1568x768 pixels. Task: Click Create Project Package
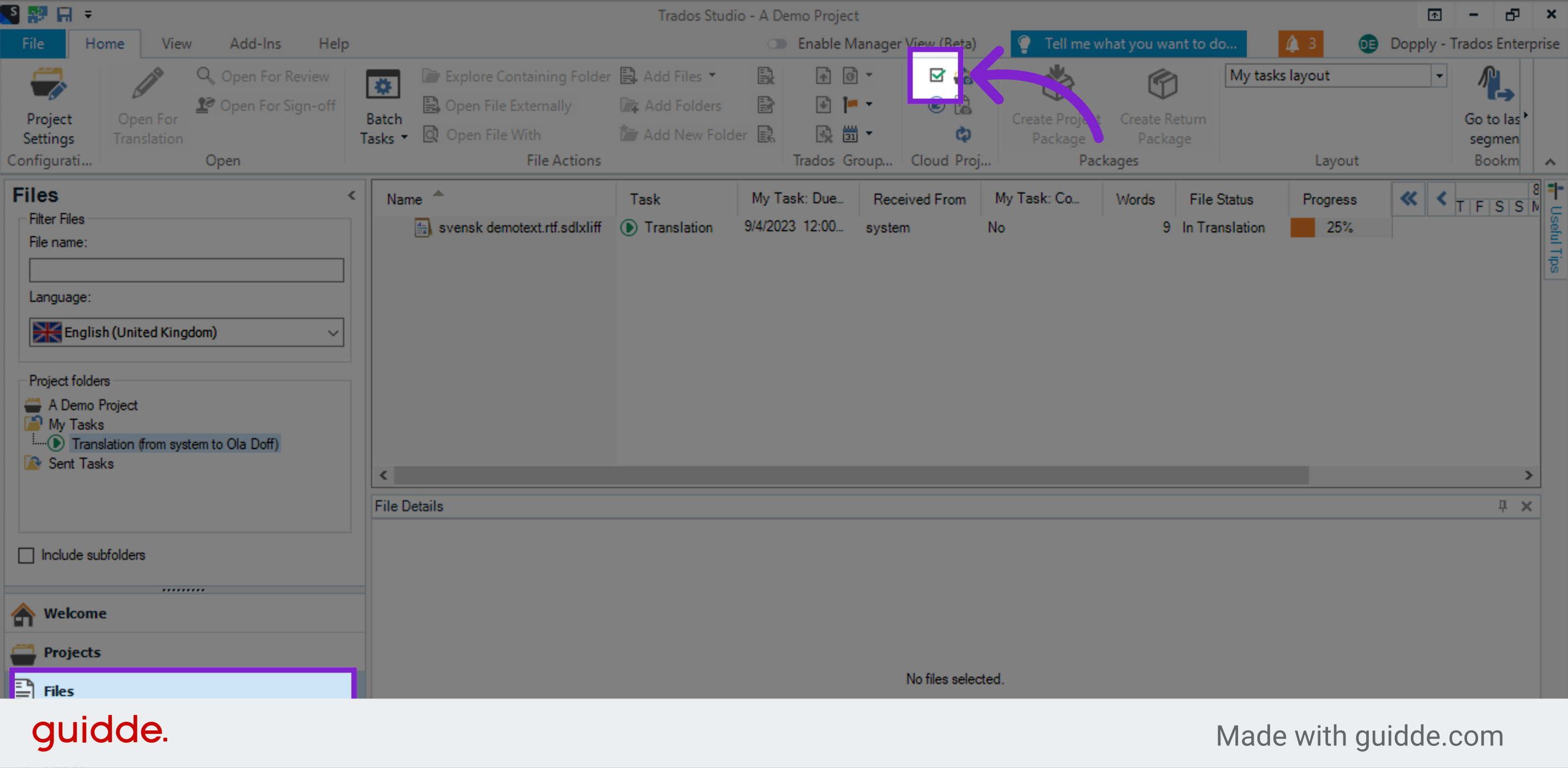coord(1057,107)
